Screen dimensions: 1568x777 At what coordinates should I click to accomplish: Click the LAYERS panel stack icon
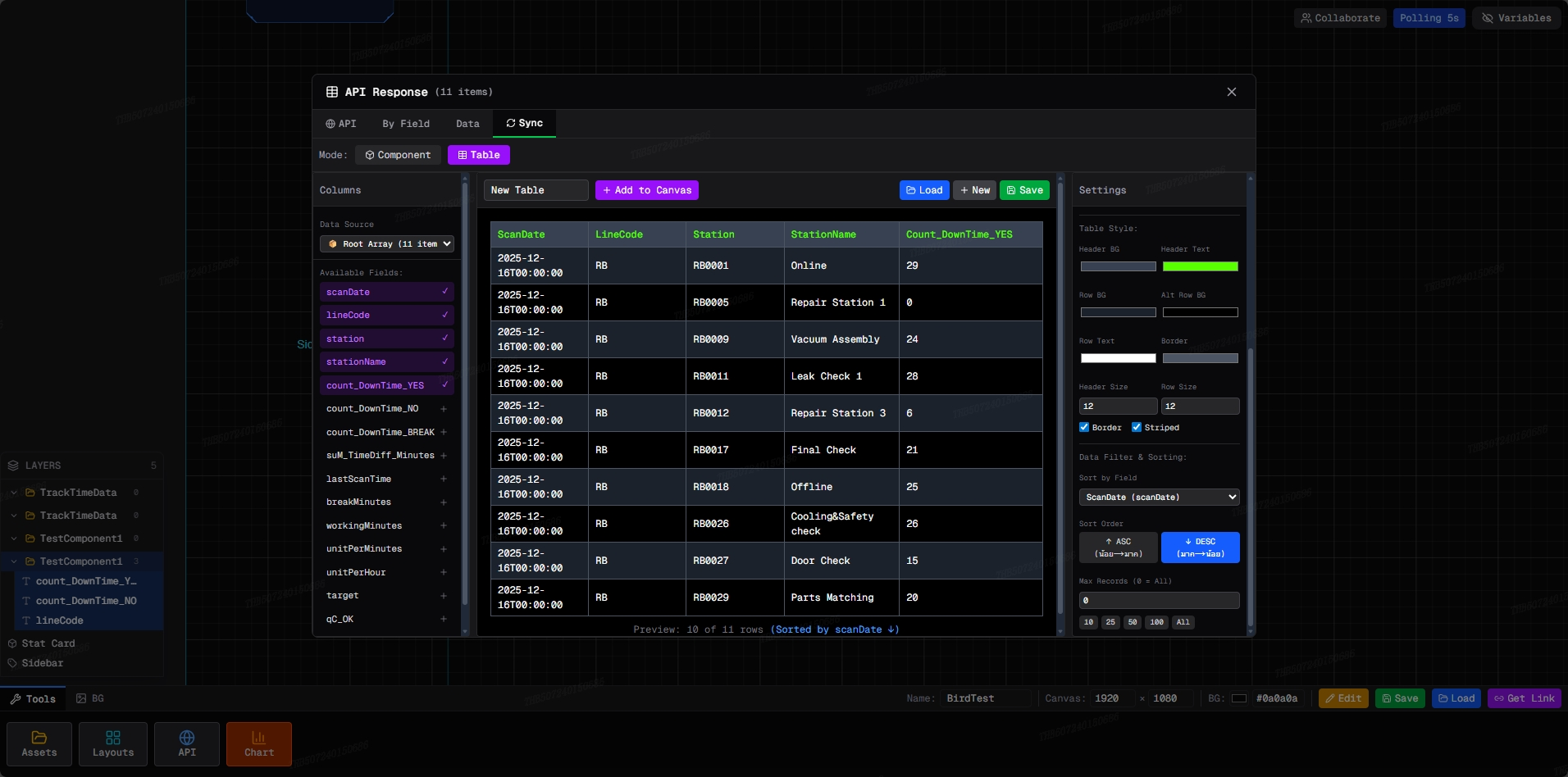pyautogui.click(x=13, y=466)
